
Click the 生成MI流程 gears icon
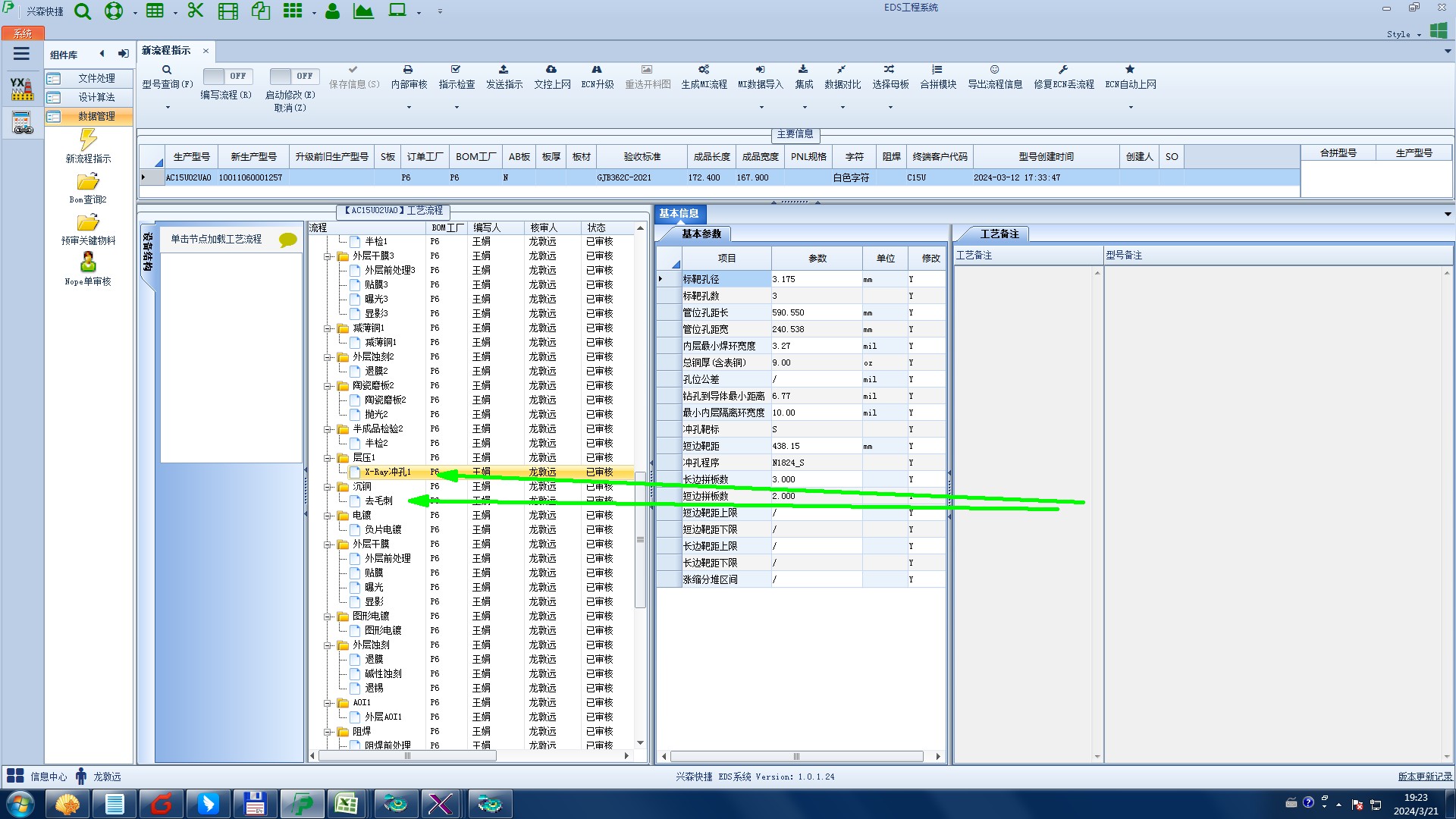coord(704,70)
